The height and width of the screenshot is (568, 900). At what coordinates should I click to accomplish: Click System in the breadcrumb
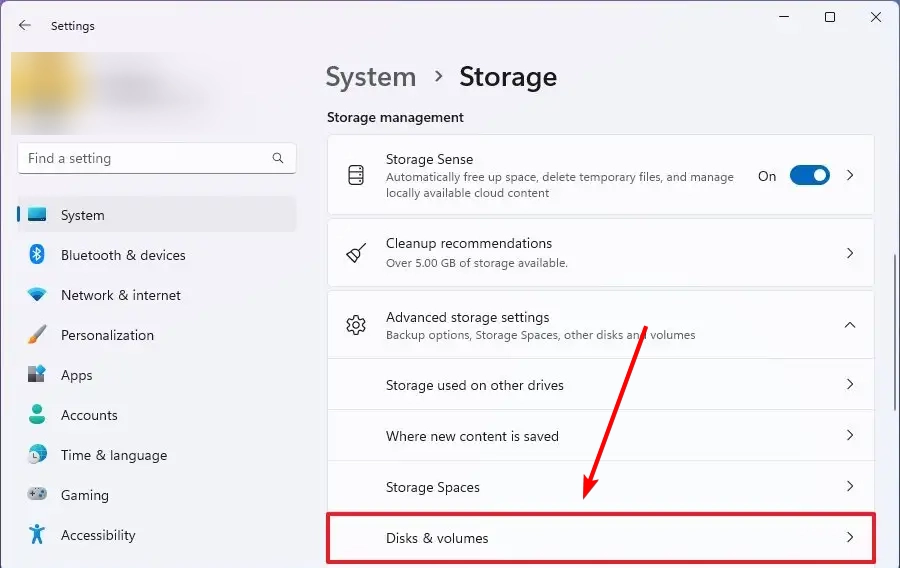pyautogui.click(x=371, y=77)
